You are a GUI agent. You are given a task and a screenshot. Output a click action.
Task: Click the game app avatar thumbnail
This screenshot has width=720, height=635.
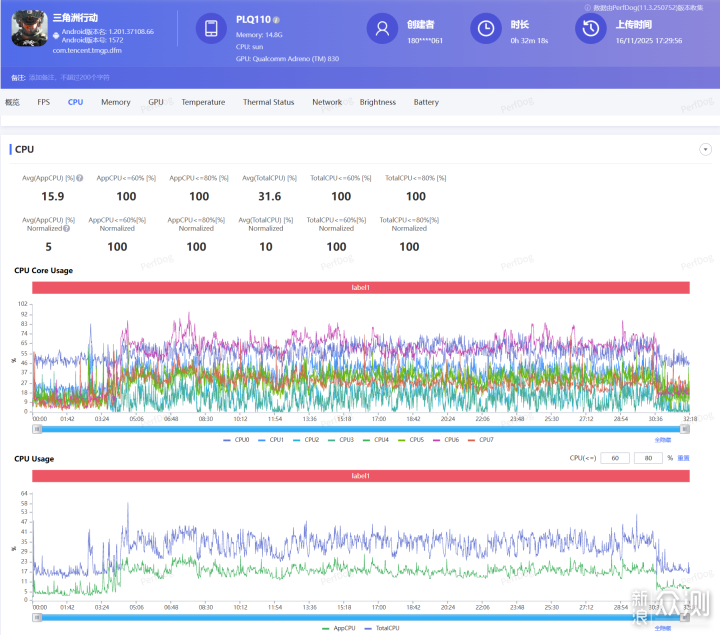30,30
